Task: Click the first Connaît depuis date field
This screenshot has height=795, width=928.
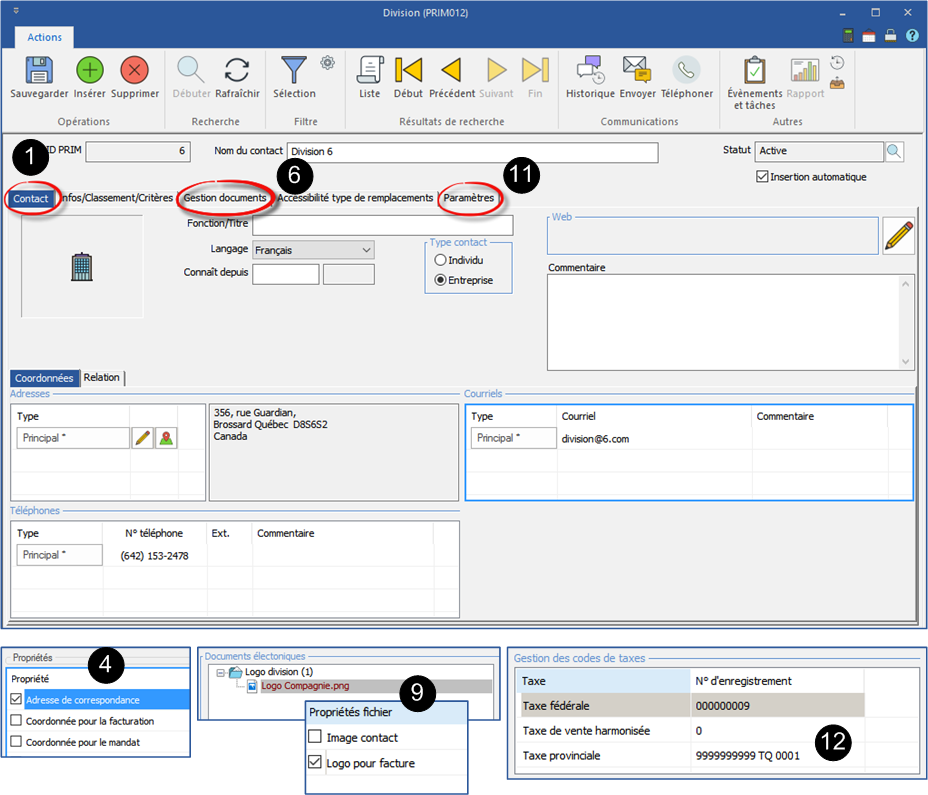Action: click(286, 275)
